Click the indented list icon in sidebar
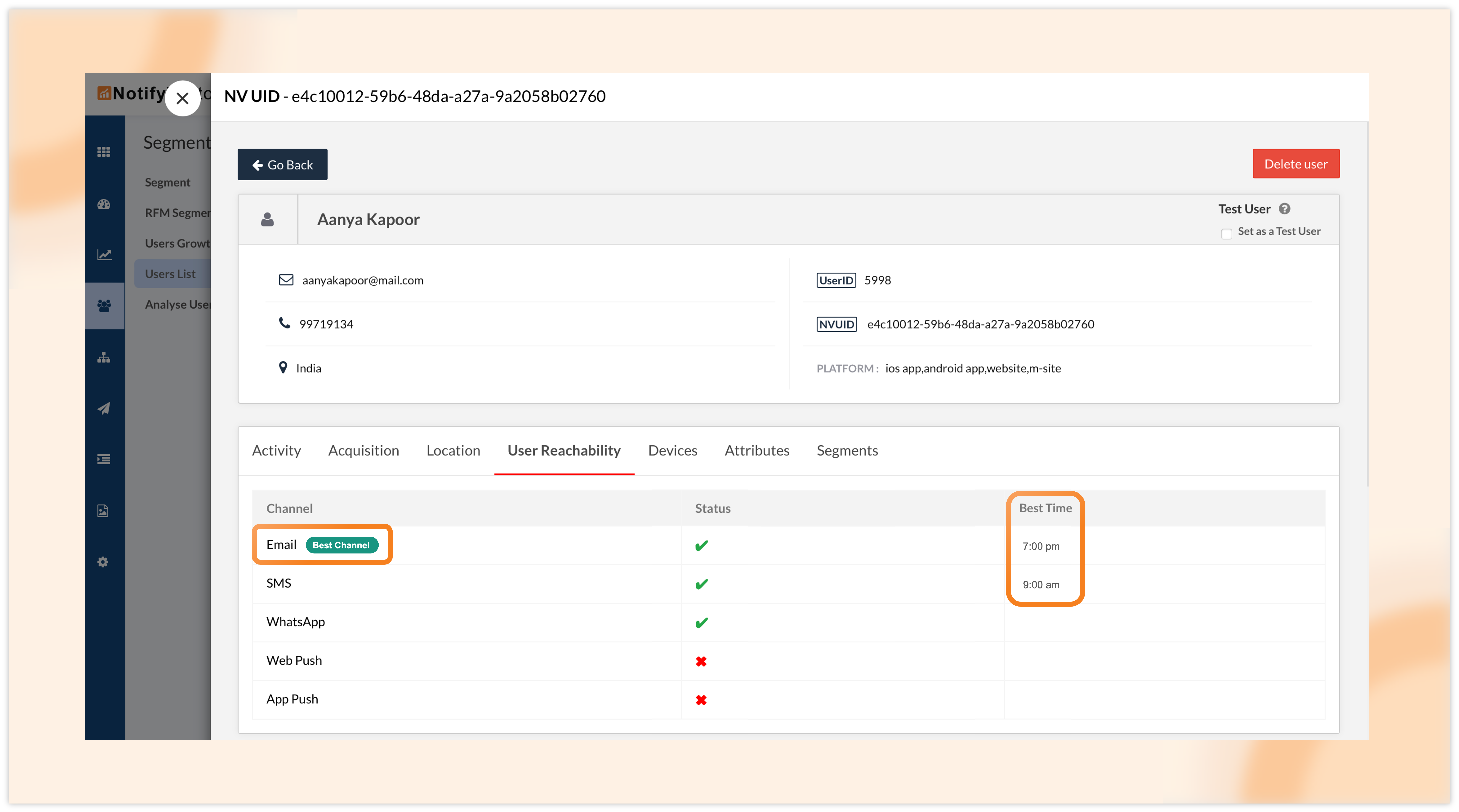 tap(104, 459)
